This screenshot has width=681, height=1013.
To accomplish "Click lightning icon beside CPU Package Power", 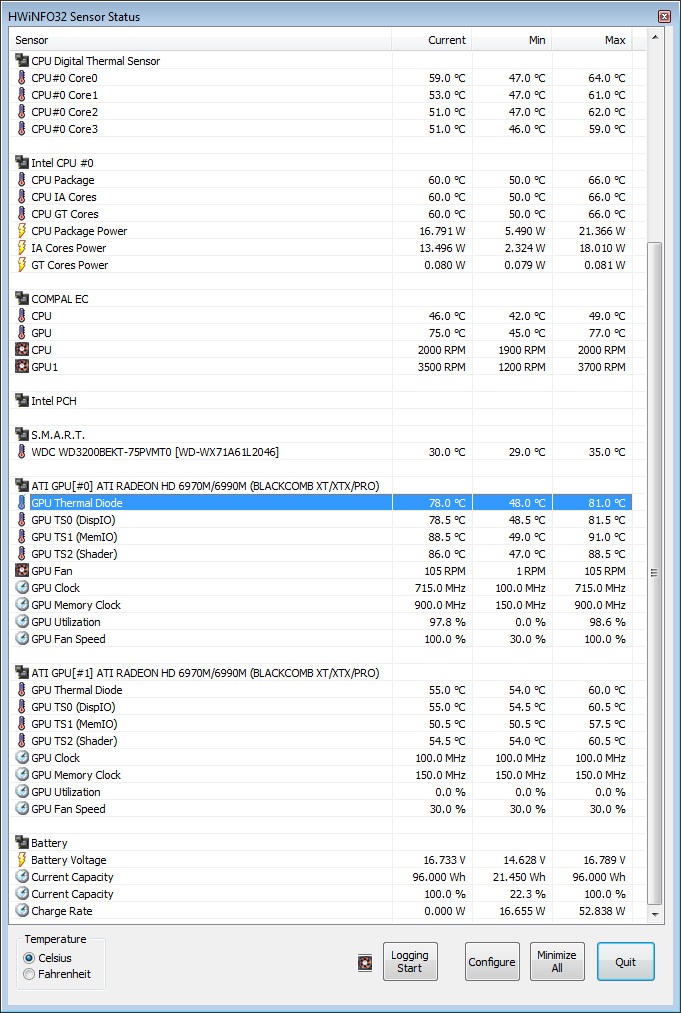I will (22, 231).
